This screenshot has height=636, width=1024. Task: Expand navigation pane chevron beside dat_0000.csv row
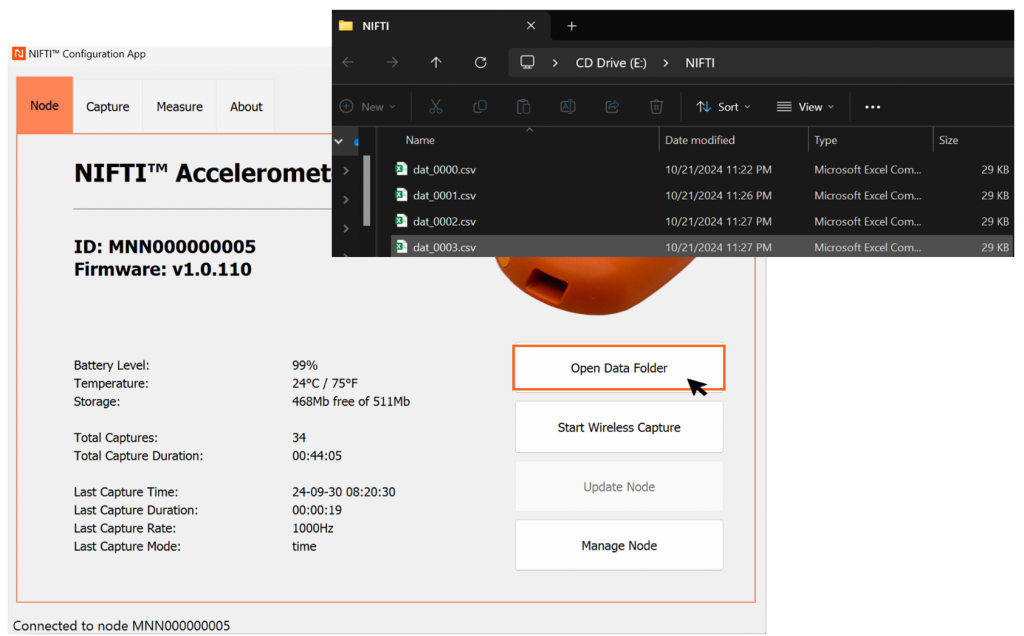tap(346, 170)
